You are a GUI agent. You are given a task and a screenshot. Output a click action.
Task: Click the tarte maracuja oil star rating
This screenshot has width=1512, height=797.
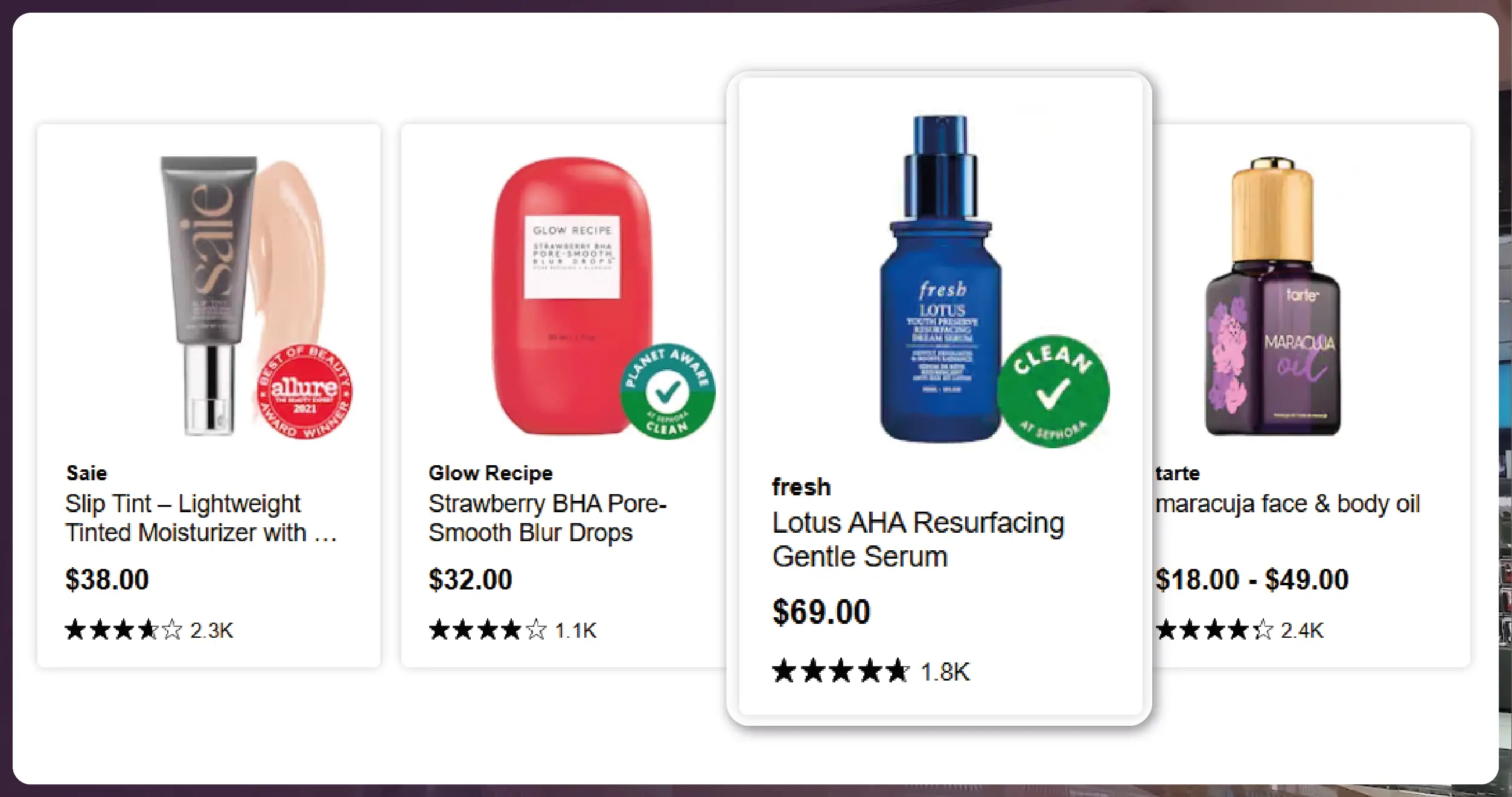1214,630
